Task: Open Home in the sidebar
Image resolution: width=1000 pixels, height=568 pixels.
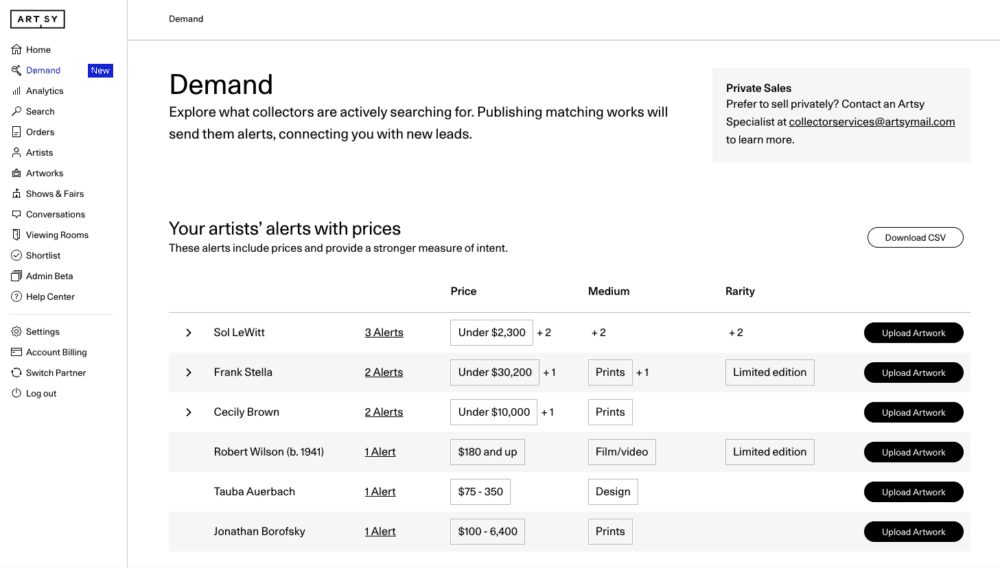Action: coord(38,49)
